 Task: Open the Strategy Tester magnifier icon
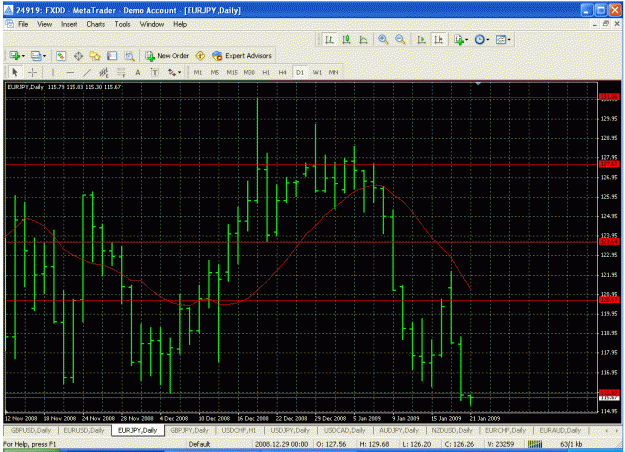pos(129,56)
